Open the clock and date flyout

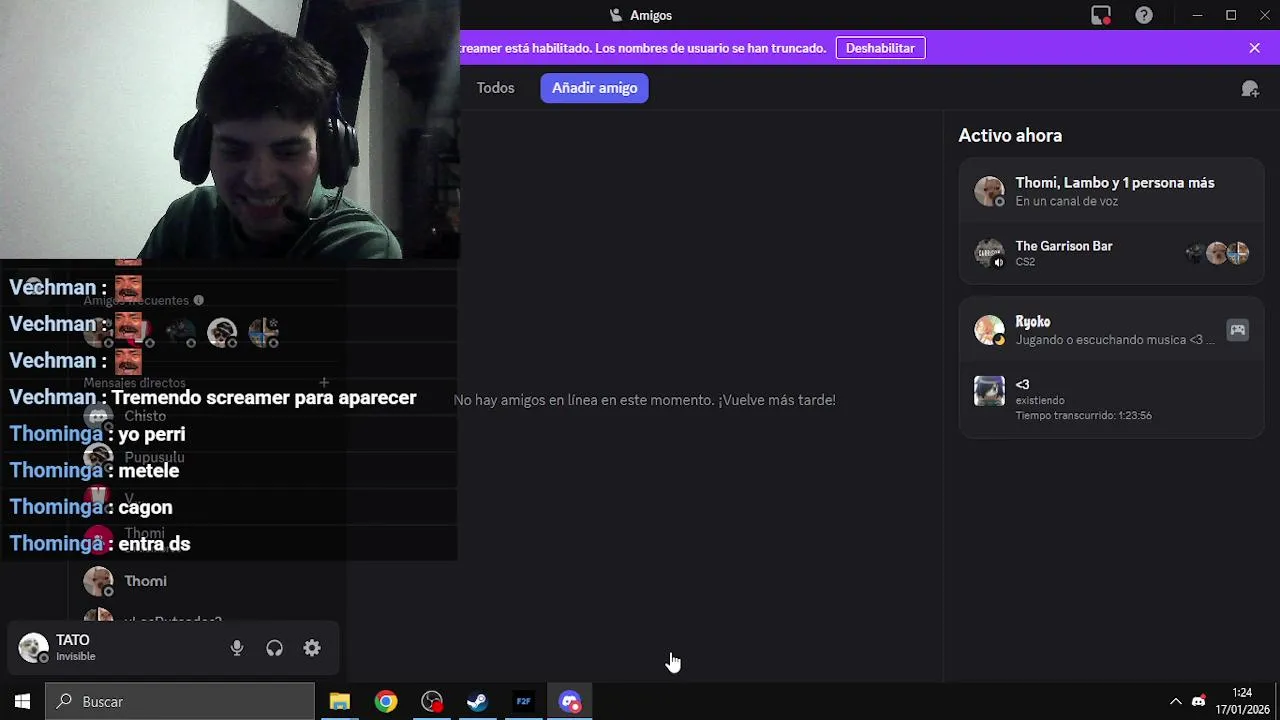[x=1242, y=702]
